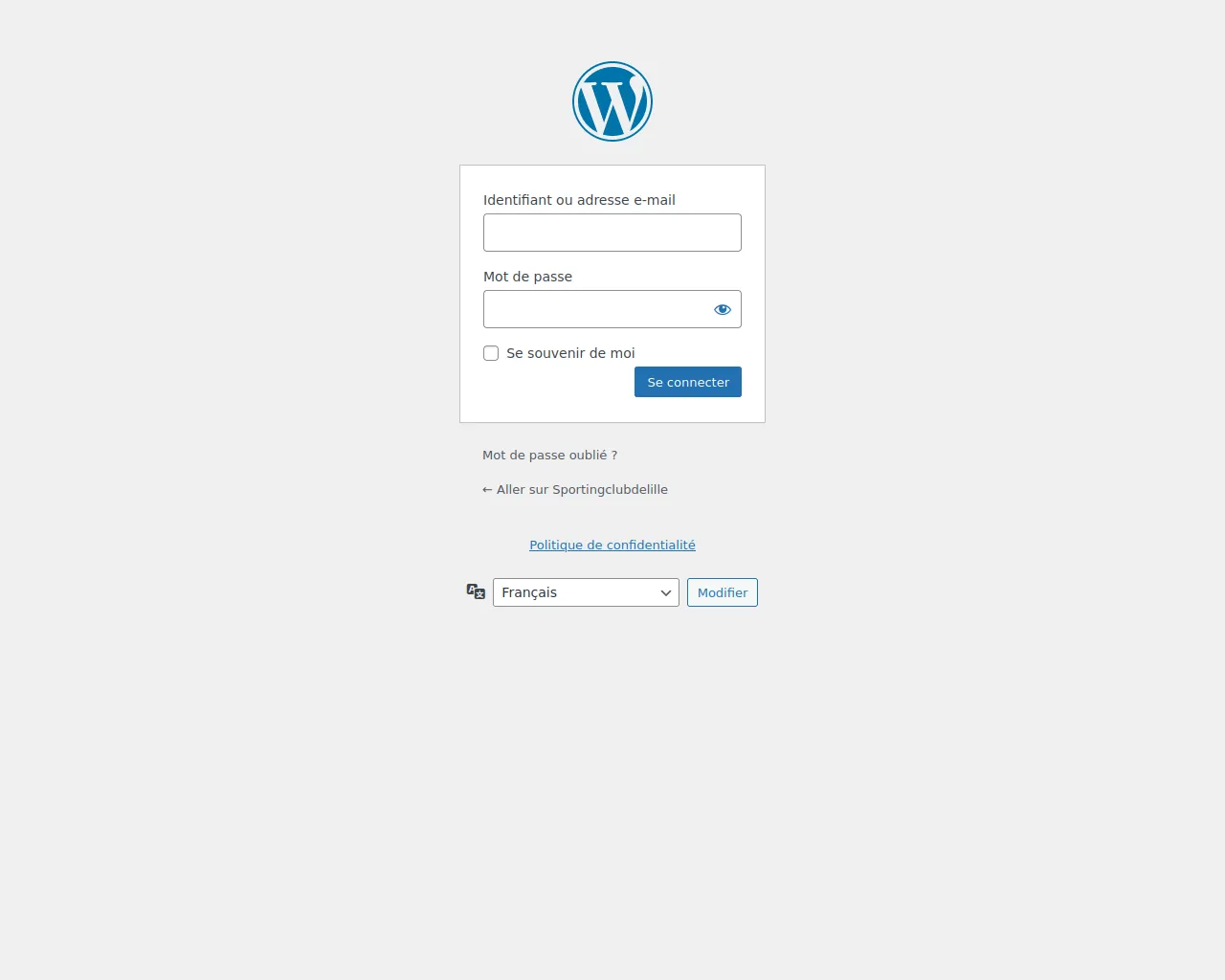Screen dimensions: 1225x980
Task: Click the language translation icon
Action: point(476,591)
